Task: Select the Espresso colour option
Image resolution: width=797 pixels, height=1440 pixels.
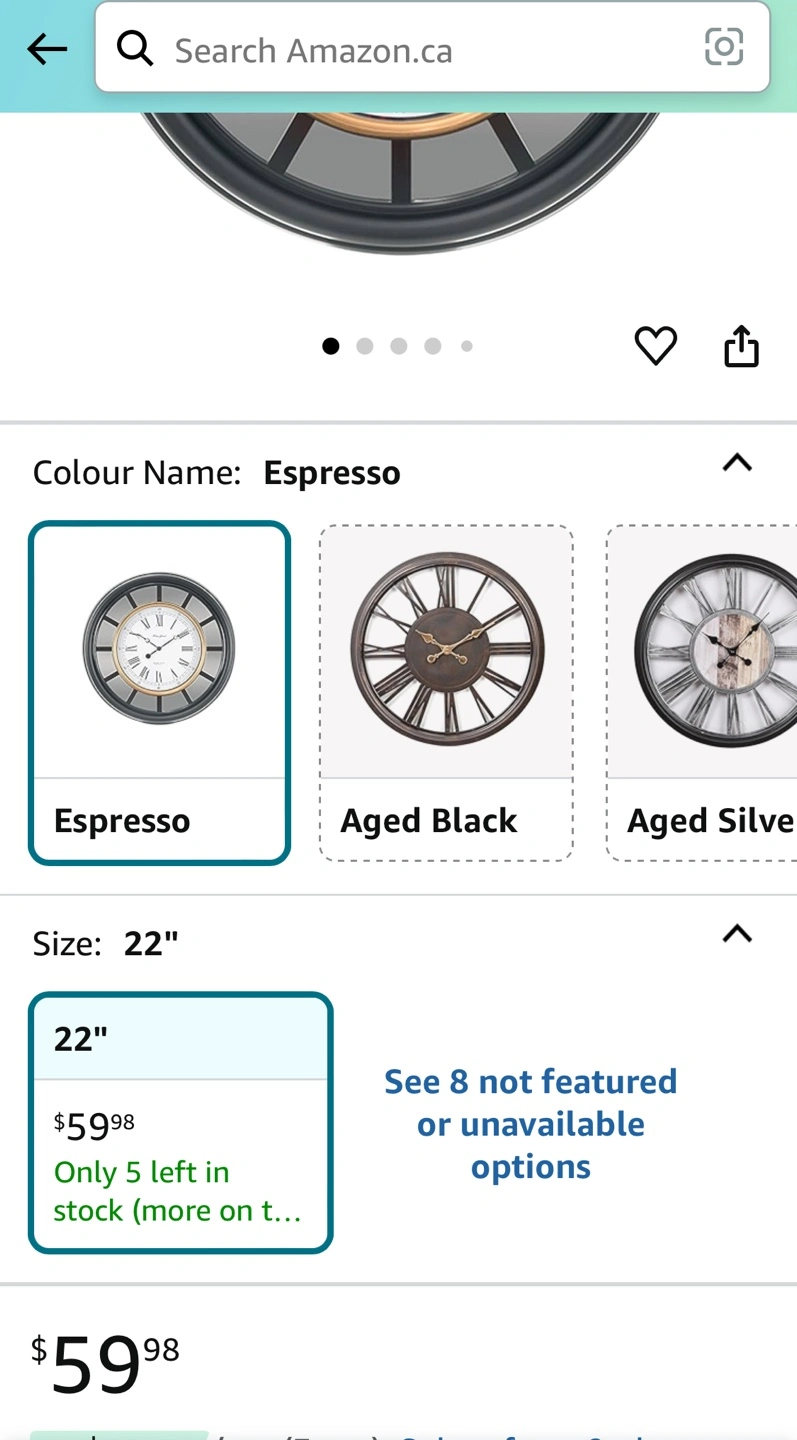Action: coord(160,692)
